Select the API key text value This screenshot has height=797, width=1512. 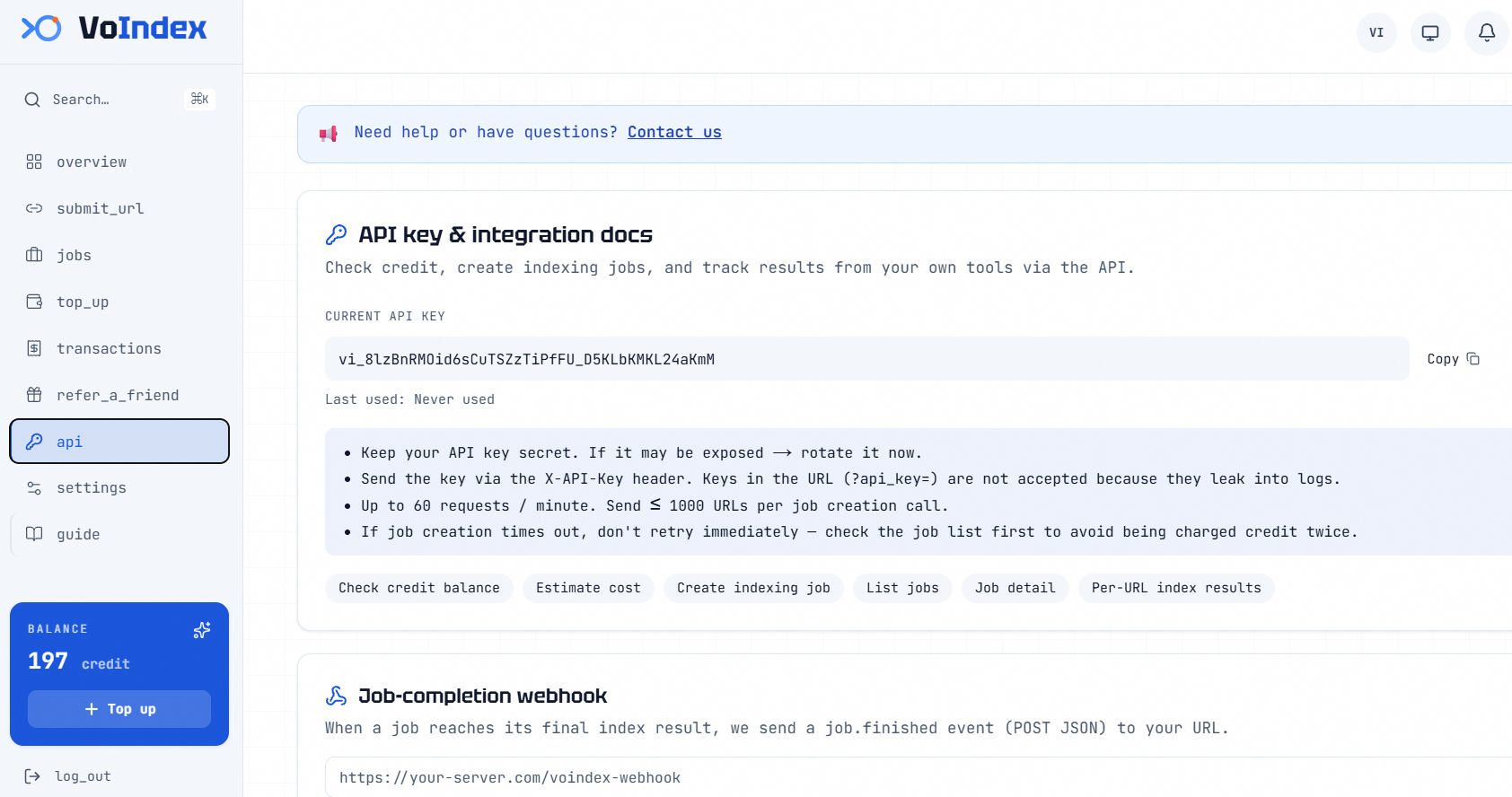coord(526,359)
